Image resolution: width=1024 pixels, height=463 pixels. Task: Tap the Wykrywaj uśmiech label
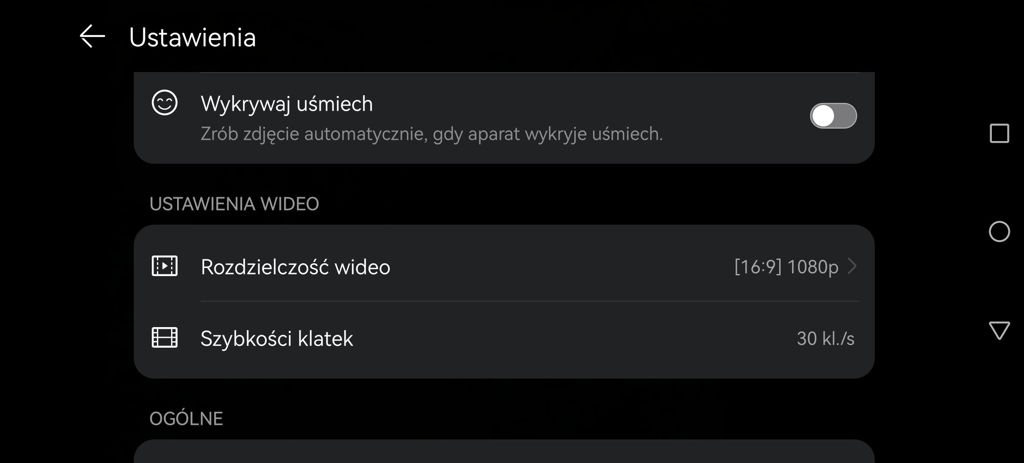(x=287, y=104)
